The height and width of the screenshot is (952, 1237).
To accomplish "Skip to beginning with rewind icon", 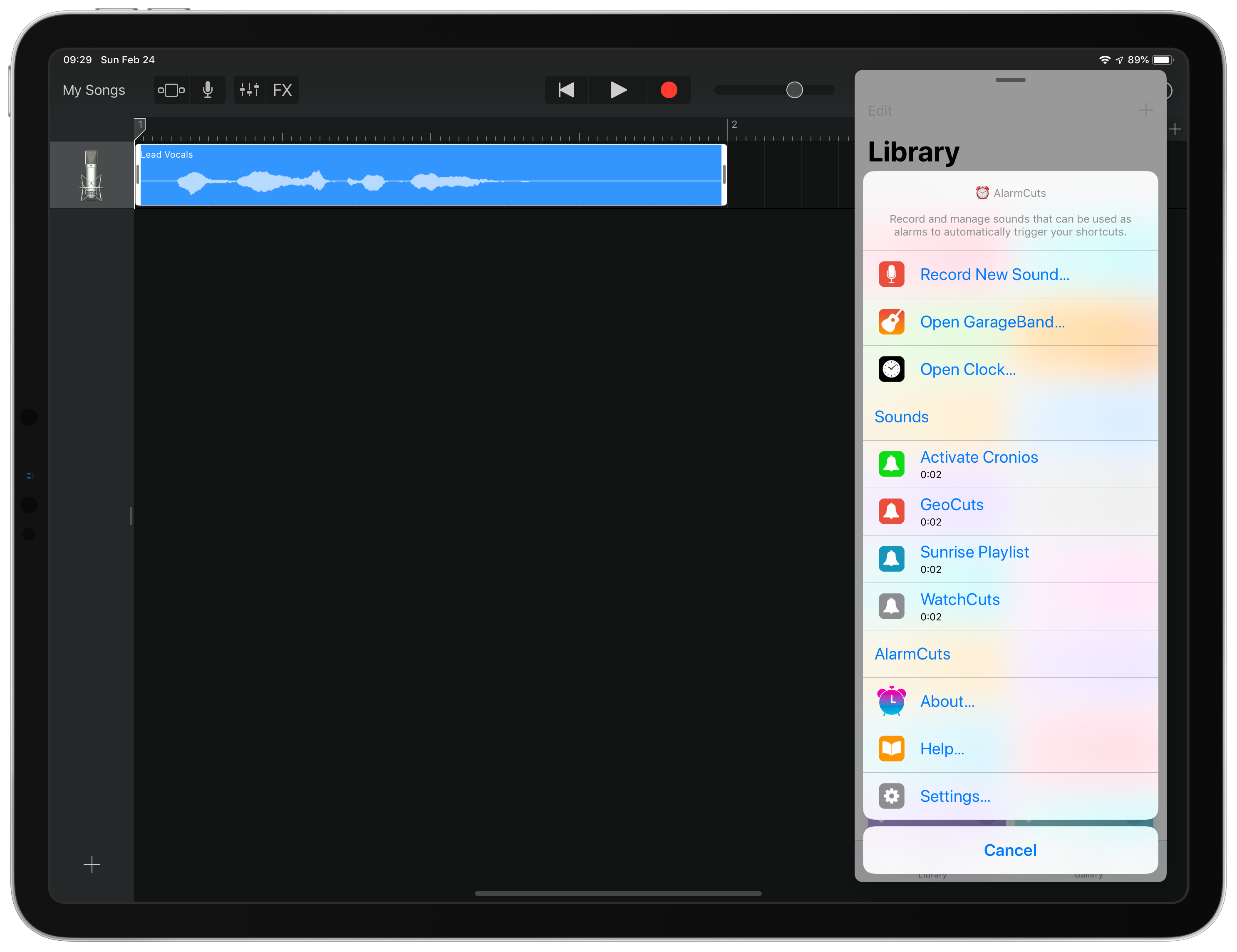I will click(x=565, y=90).
